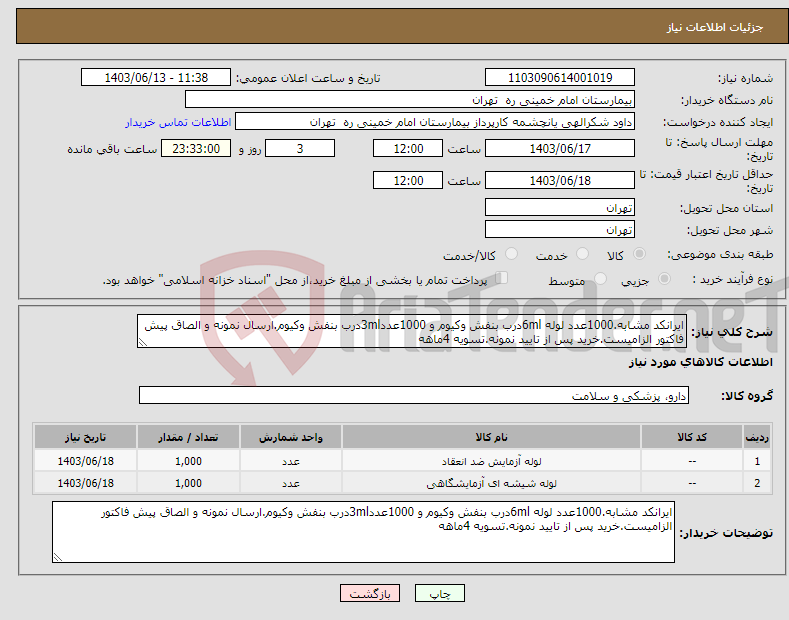Click item name لوله شیشه ای آزمایشگاهی
The height and width of the screenshot is (620, 789).
(x=491, y=483)
